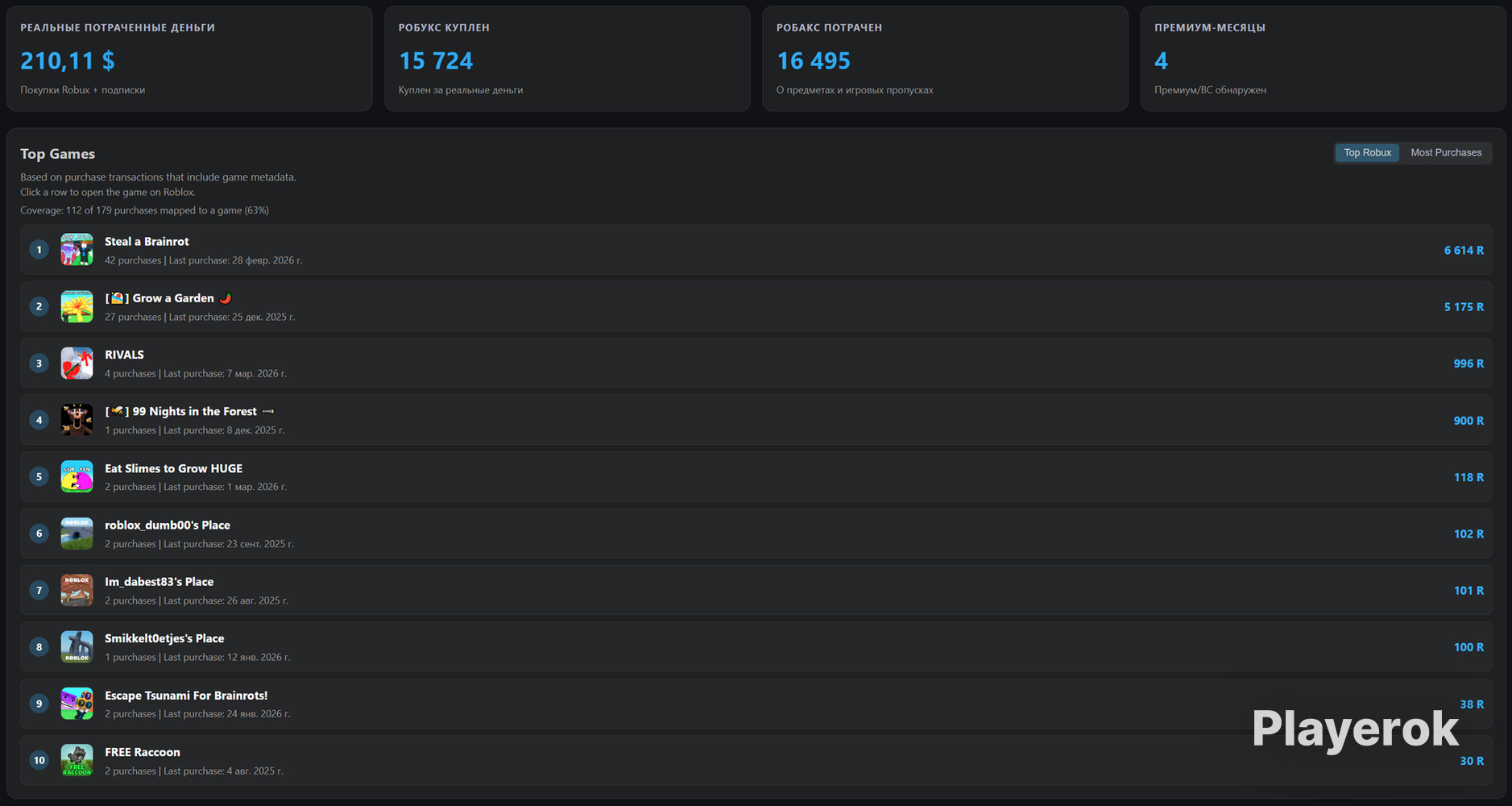Click the 118 R amount

tap(1469, 477)
